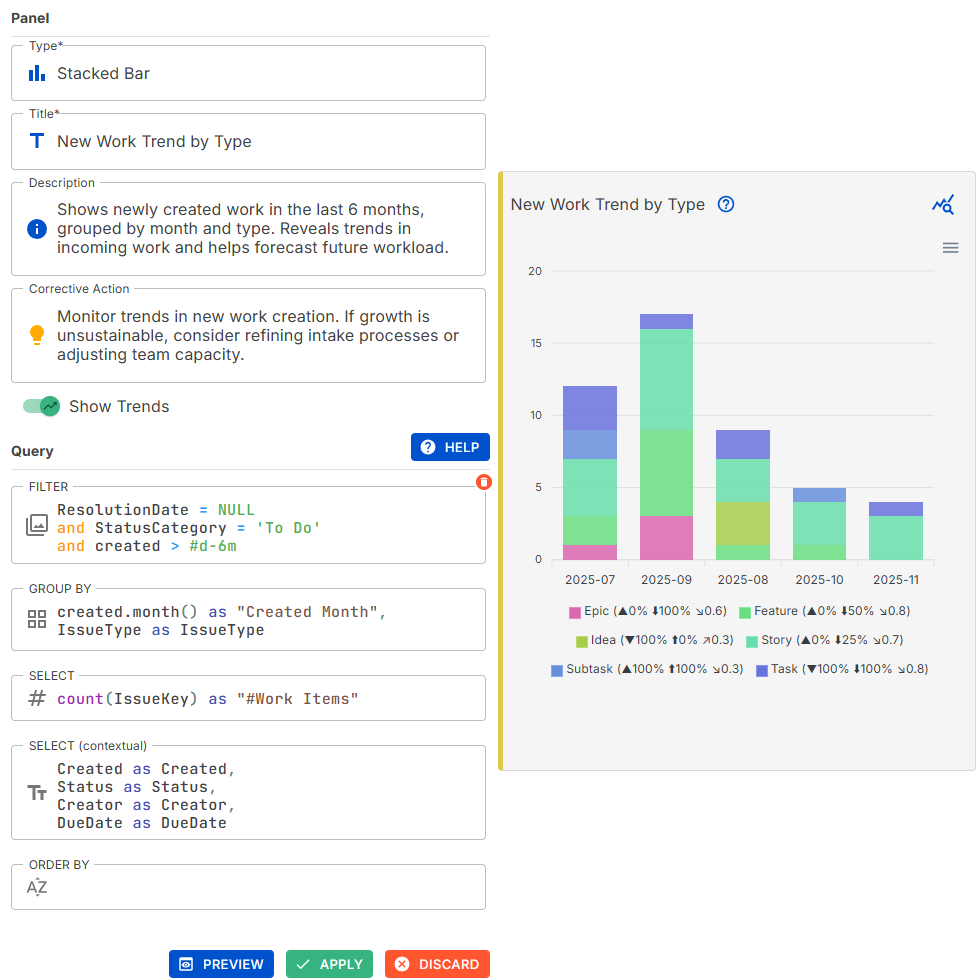This screenshot has height=980, width=980.
Task: Open the chart help question mark icon
Action: point(727,204)
